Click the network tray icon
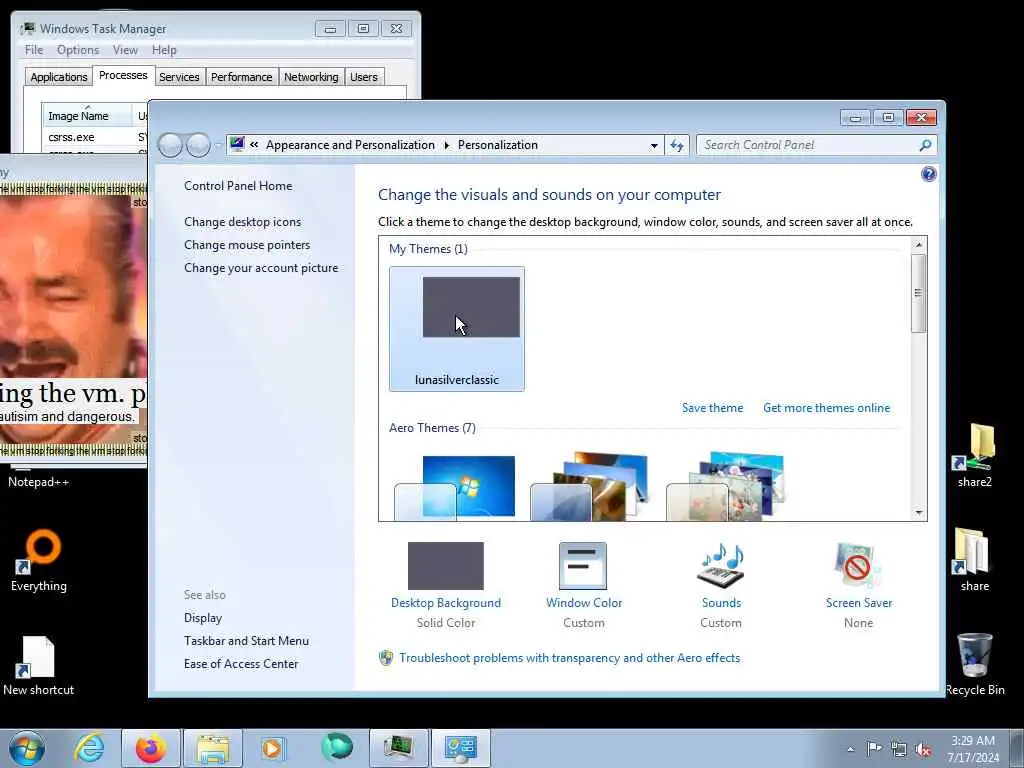Viewport: 1024px width, 768px height. click(x=899, y=750)
